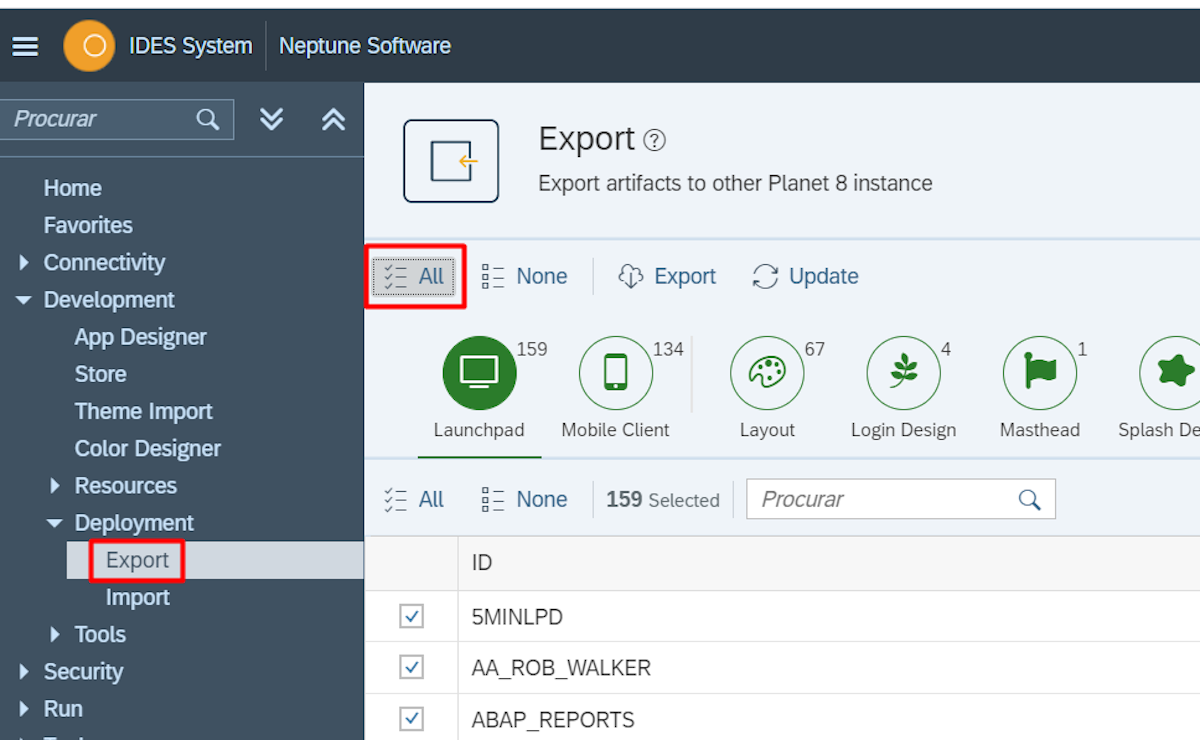Screen dimensions: 1200x740
Task: Switch to the Layout tab label
Action: (767, 430)
